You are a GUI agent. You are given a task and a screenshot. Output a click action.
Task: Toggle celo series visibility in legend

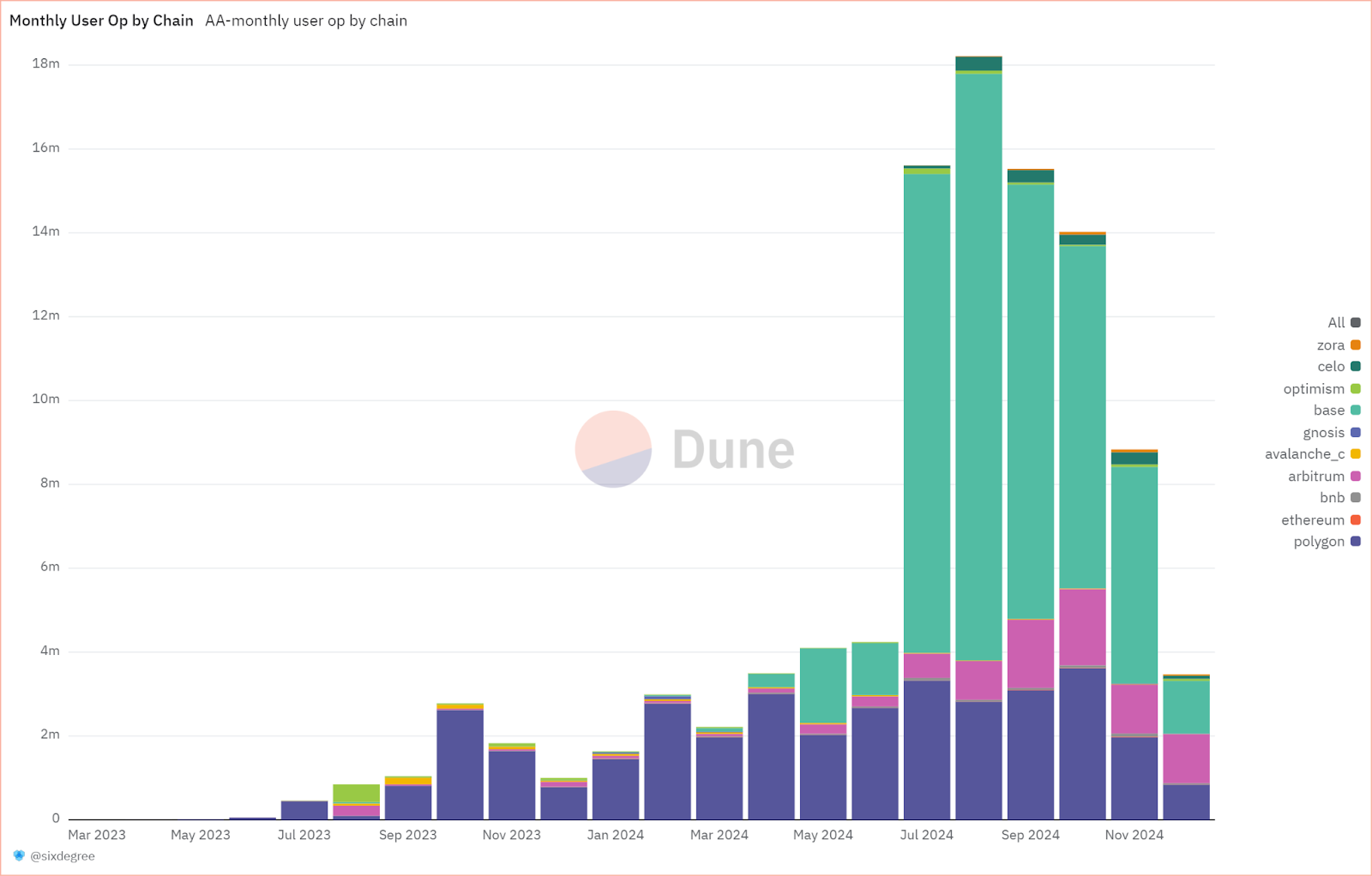[1339, 367]
